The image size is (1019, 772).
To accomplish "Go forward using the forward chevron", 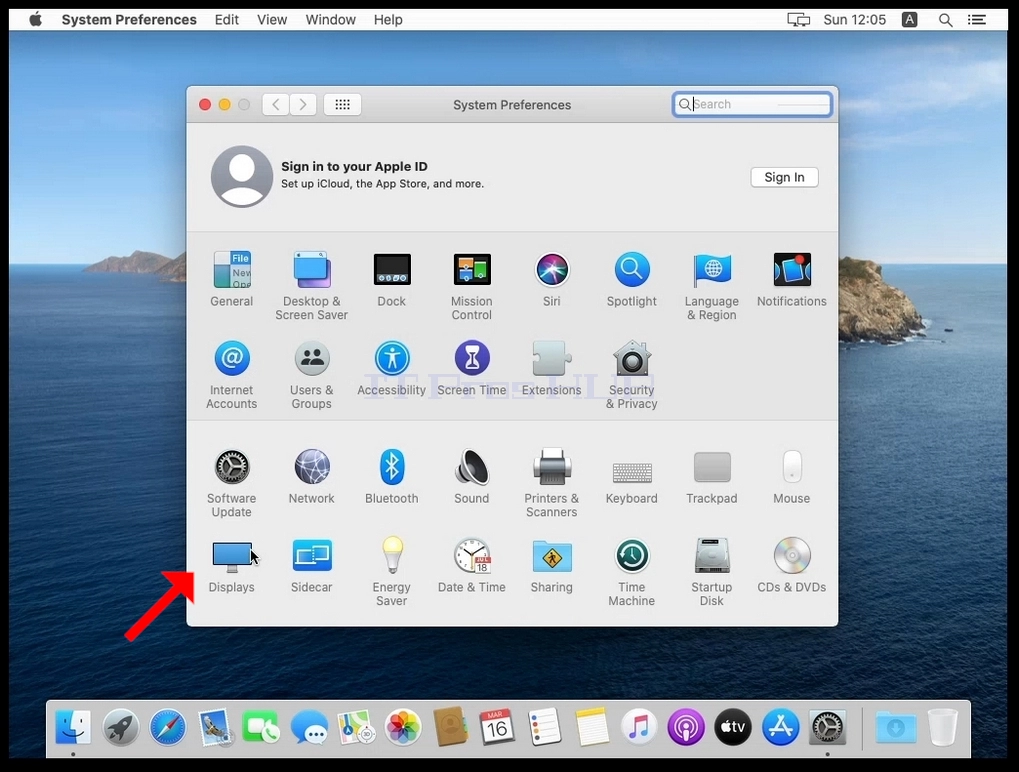I will [x=303, y=104].
